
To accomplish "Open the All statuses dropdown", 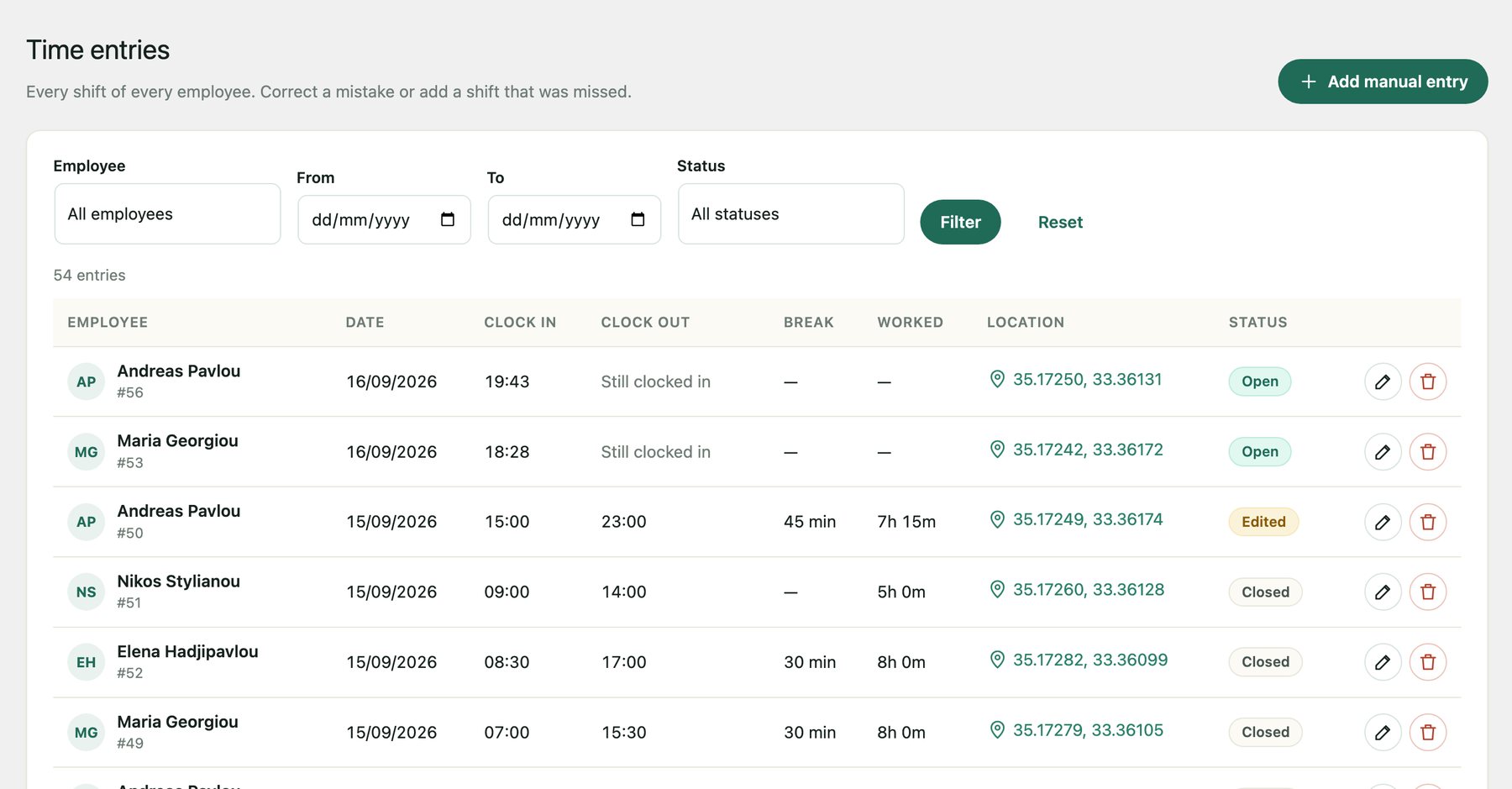I will click(x=791, y=214).
